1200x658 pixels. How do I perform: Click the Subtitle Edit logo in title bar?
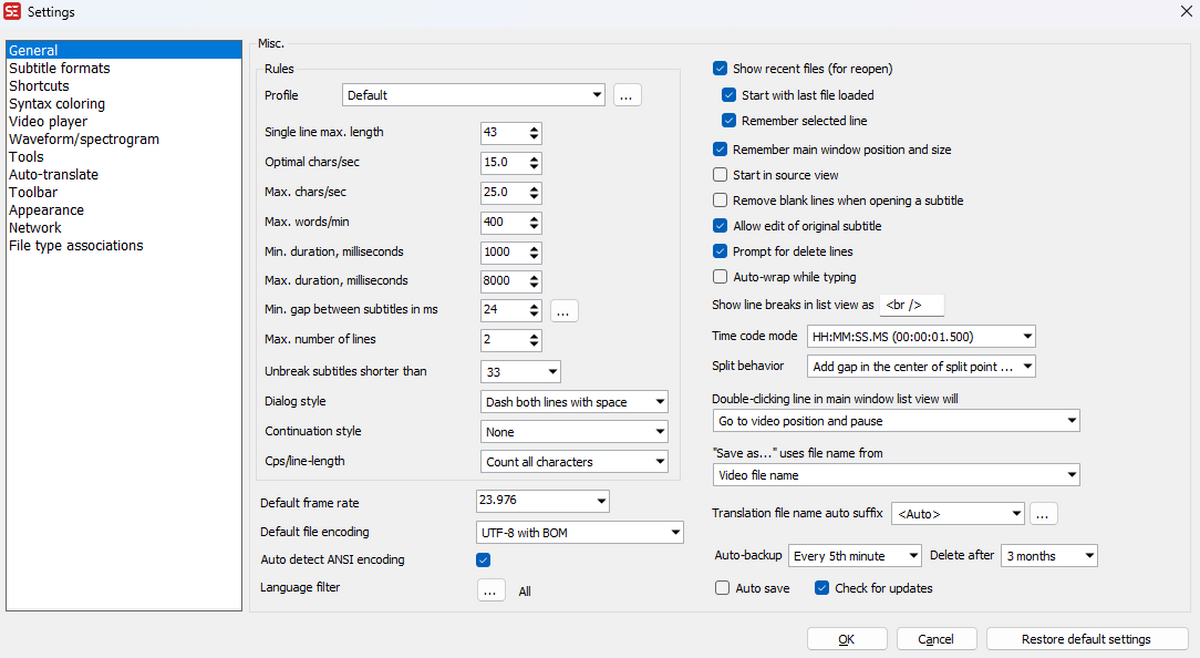coord(13,12)
